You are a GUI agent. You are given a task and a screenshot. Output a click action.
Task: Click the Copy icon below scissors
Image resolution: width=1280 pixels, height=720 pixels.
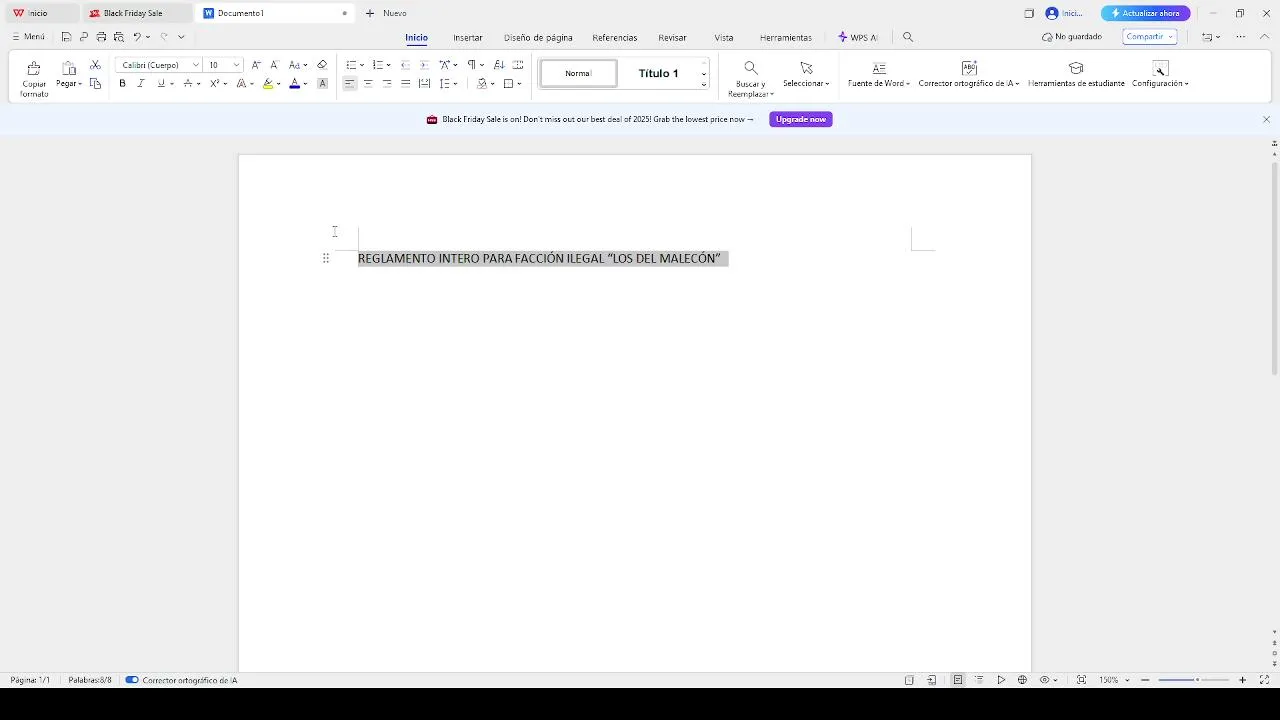pos(95,84)
